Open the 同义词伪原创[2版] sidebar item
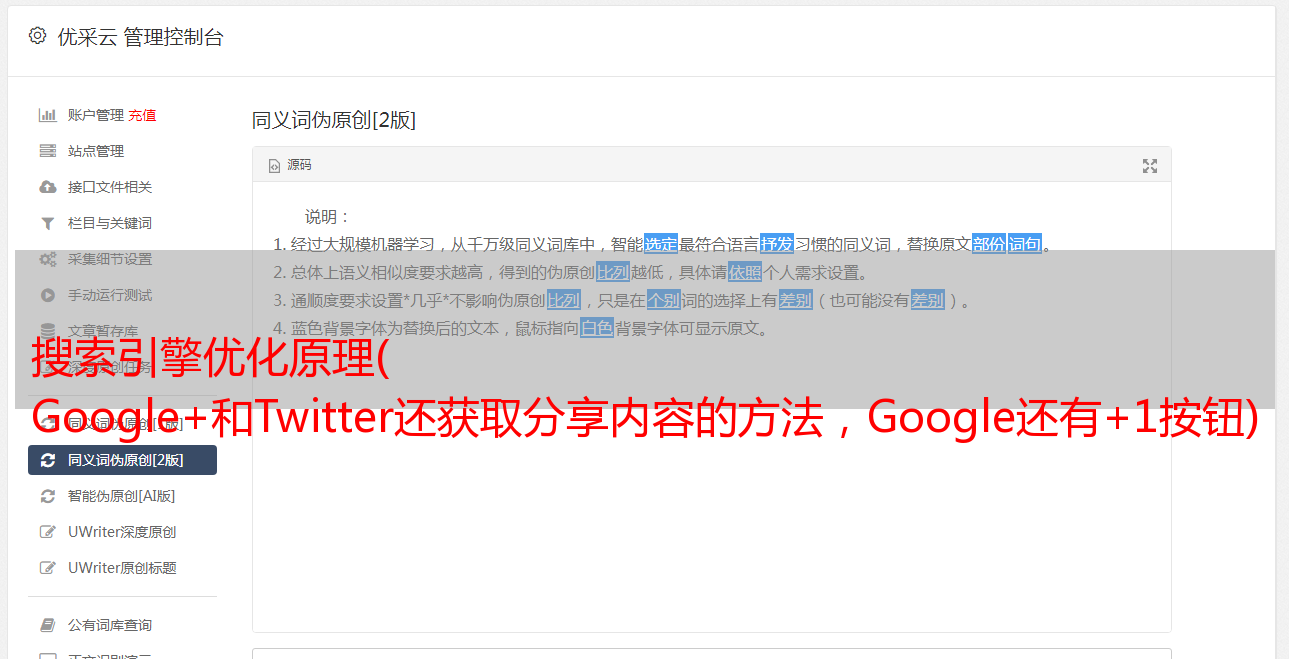The width and height of the screenshot is (1289, 659). coord(122,460)
